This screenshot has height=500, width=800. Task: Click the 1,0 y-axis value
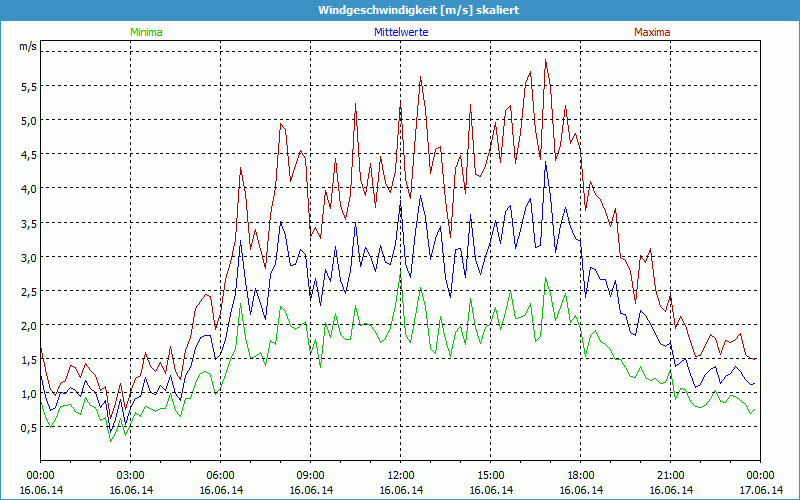pos(29,394)
